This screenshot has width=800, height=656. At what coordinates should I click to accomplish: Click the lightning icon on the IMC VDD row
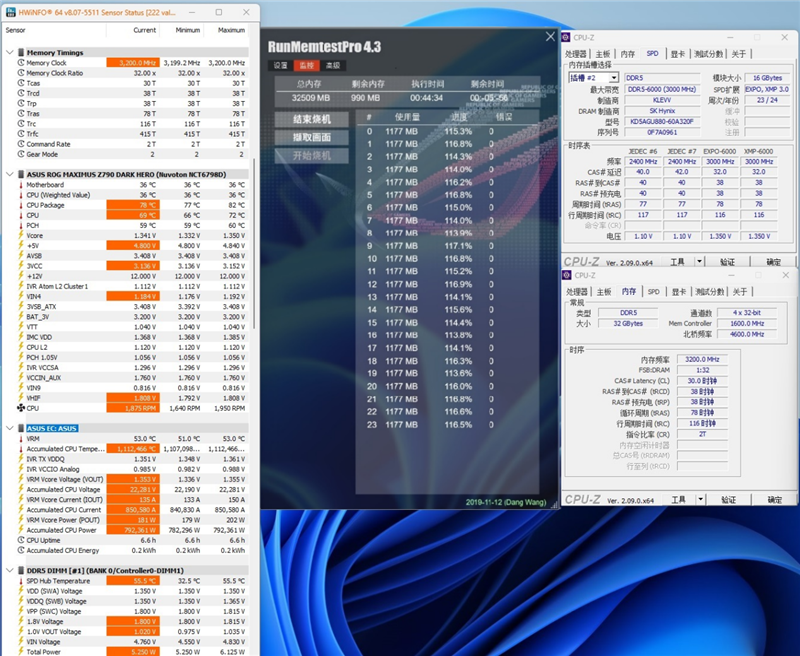[x=21, y=337]
